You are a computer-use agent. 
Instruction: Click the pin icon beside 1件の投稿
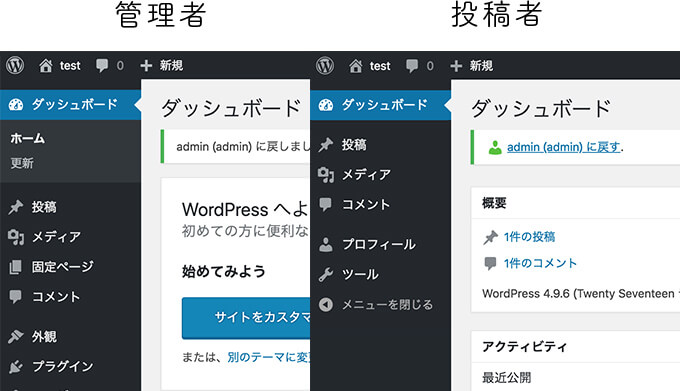click(490, 237)
